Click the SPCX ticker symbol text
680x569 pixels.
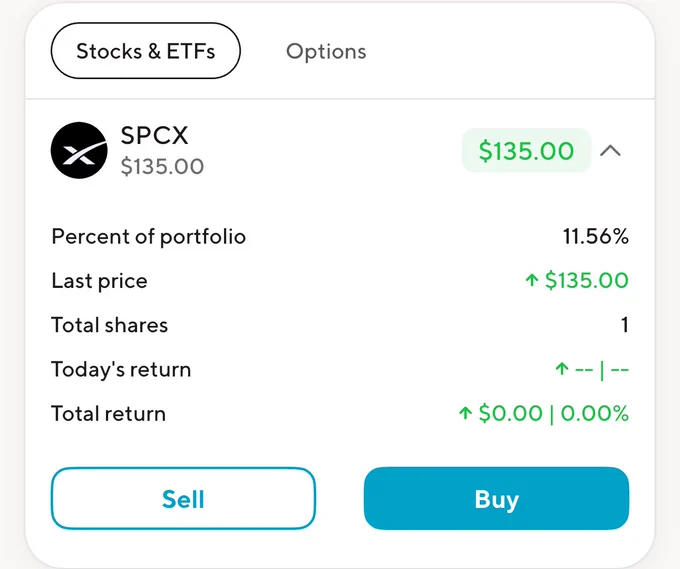point(154,135)
